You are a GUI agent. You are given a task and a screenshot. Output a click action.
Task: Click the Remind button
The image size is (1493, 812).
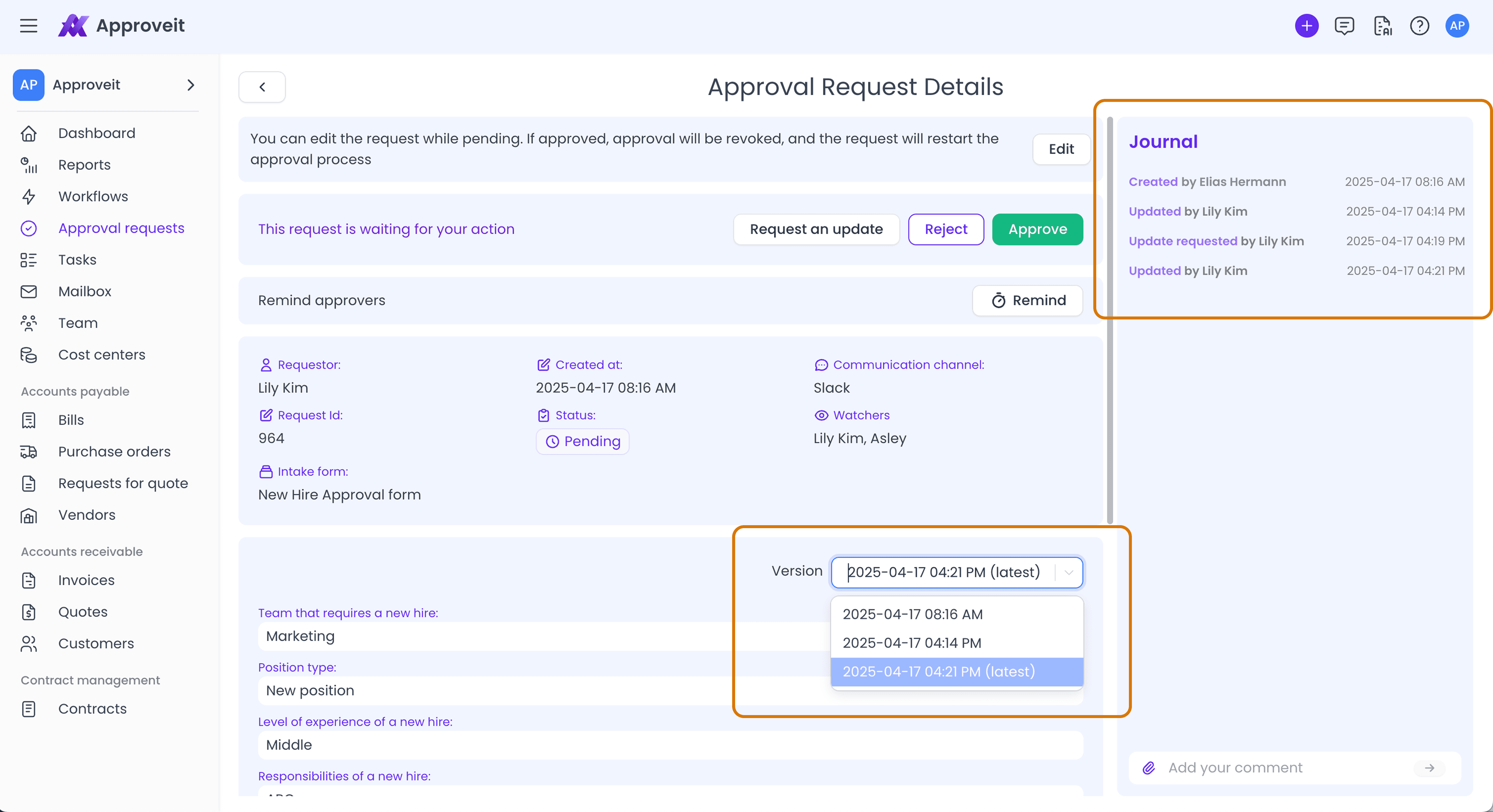(1028, 301)
